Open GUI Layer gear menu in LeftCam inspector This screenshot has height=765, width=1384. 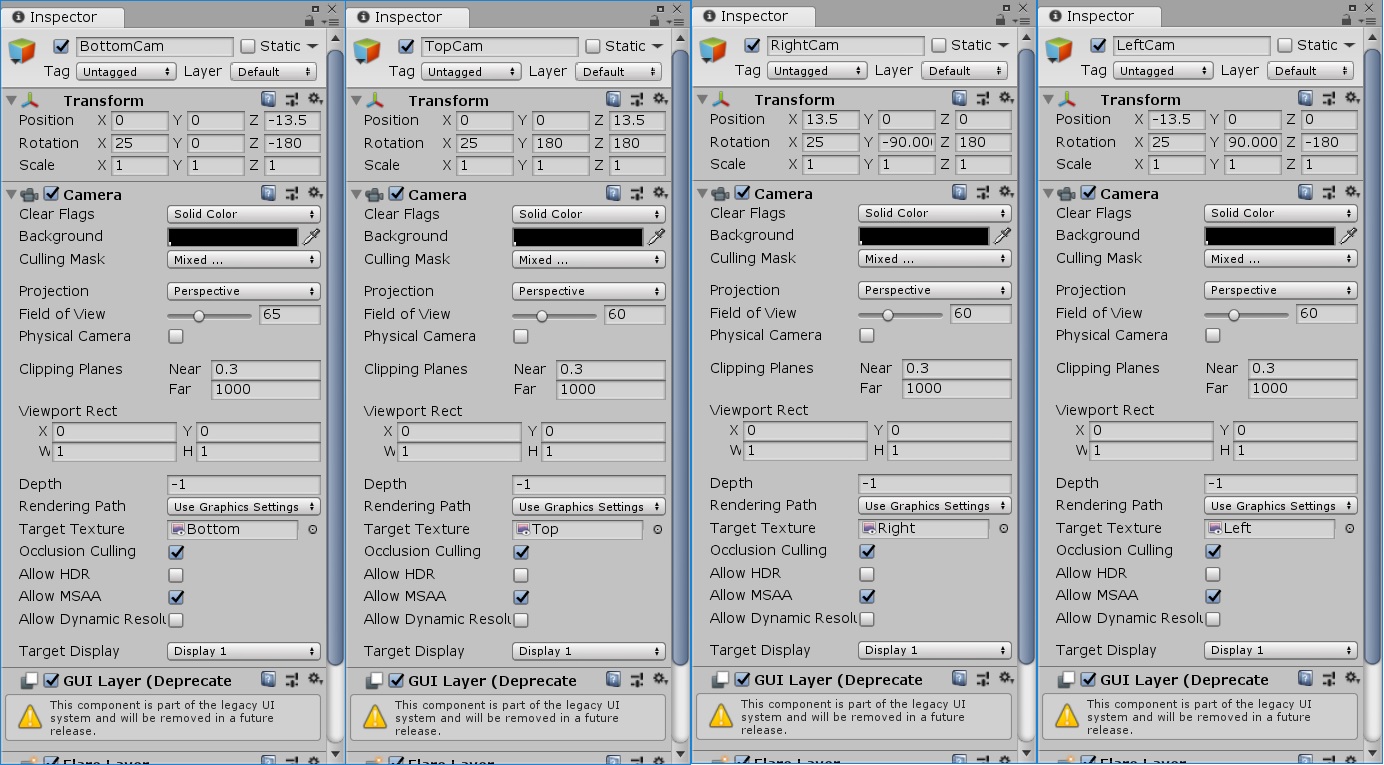coord(1352,679)
